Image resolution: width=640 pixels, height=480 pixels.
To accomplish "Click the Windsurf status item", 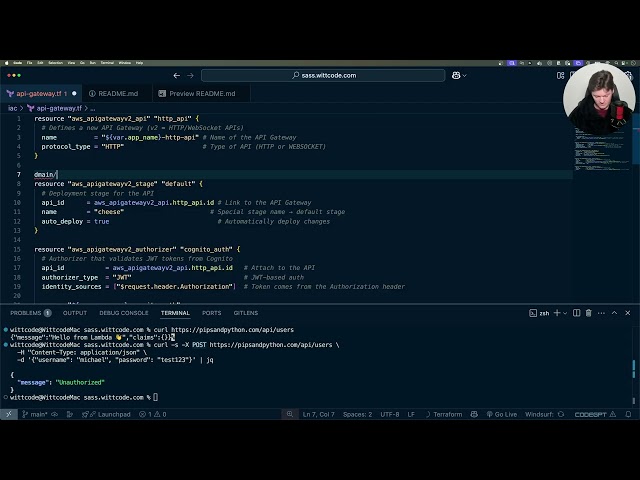I will click(x=544, y=414).
